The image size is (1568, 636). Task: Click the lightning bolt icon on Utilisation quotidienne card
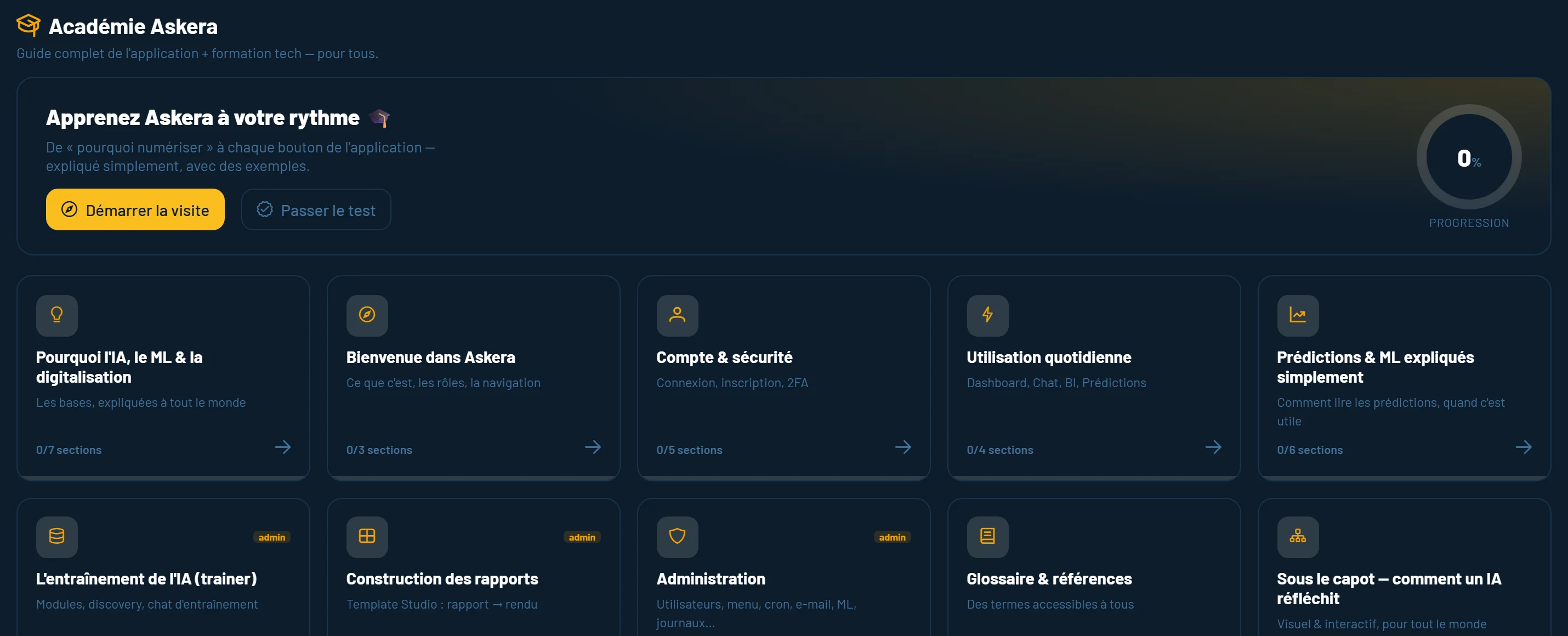tap(987, 315)
